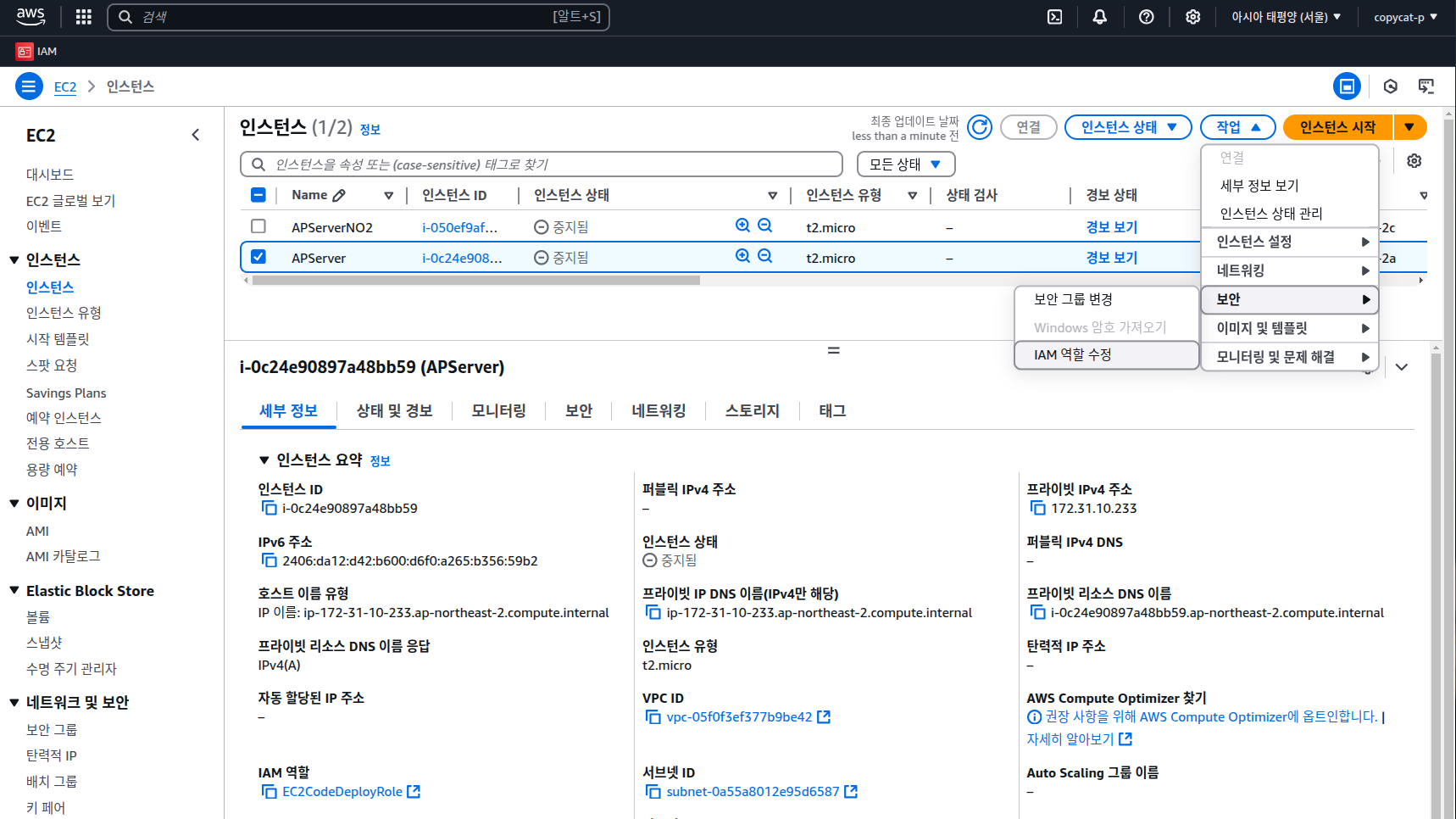Refresh the instances list

click(980, 127)
